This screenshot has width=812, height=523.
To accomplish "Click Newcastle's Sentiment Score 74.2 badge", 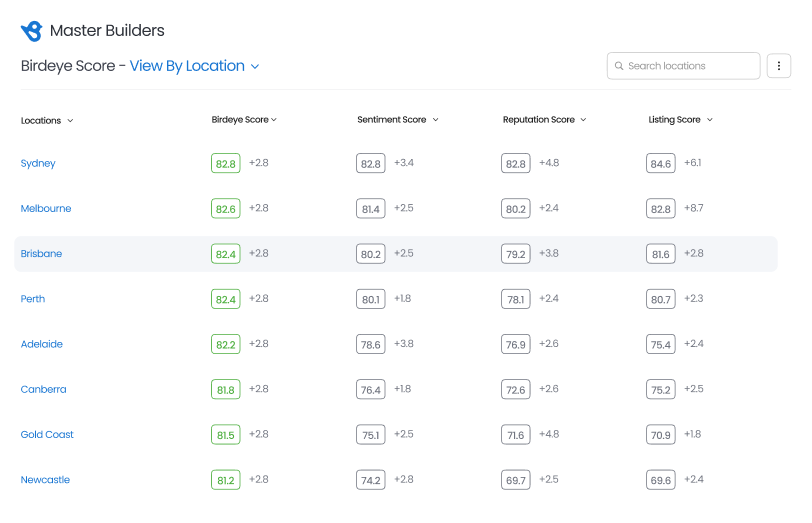I will pyautogui.click(x=371, y=480).
